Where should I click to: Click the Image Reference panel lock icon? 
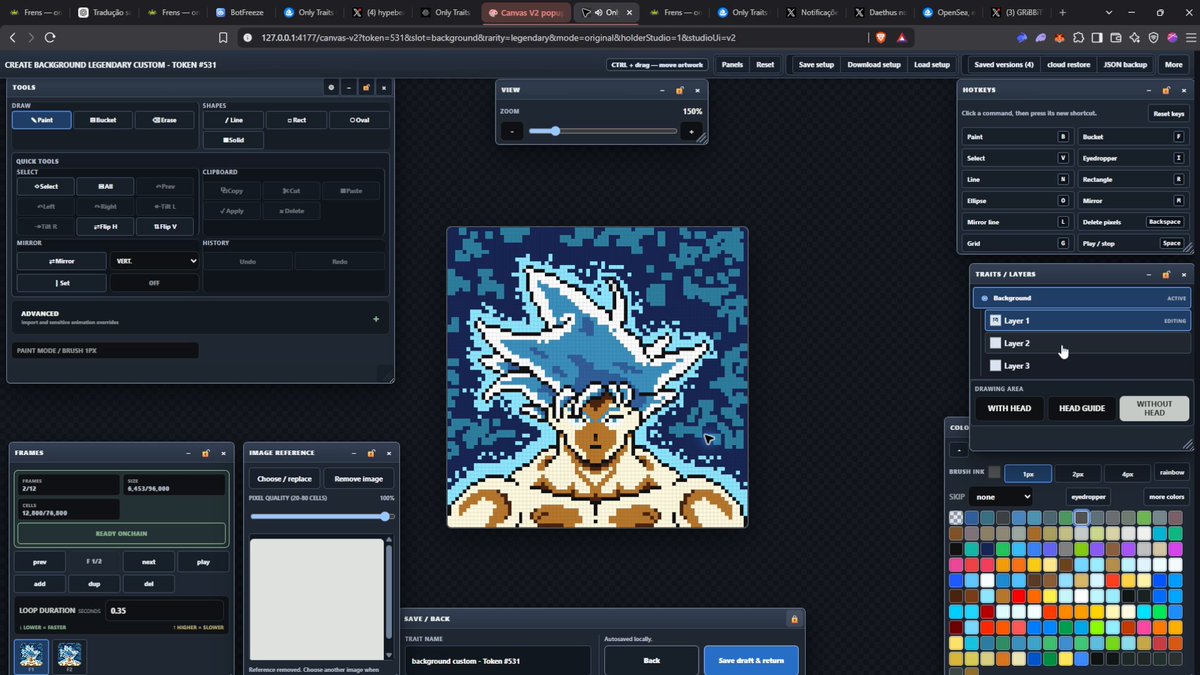(370, 453)
